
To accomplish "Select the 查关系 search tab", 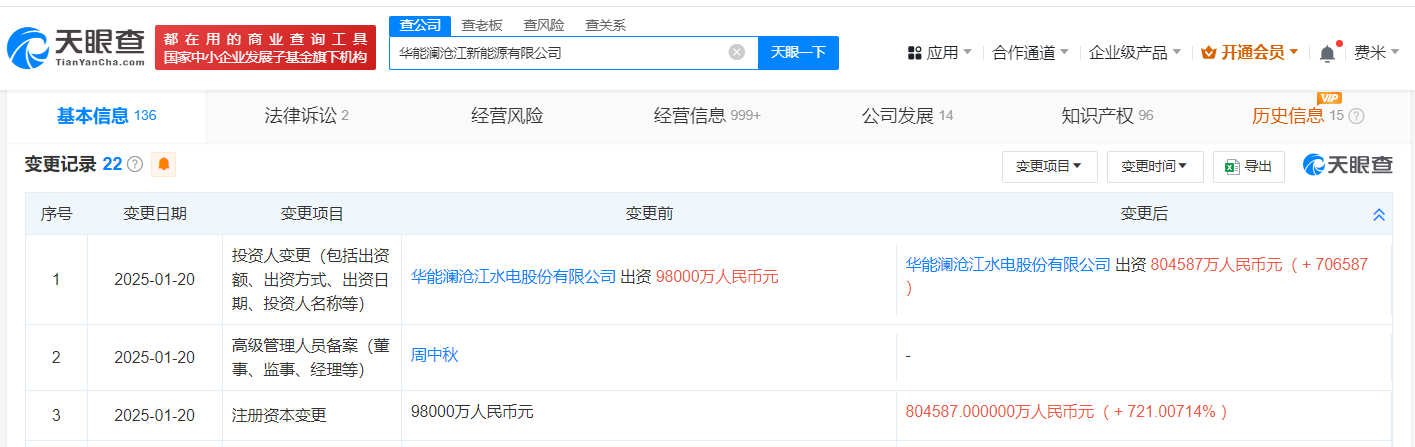I will (605, 25).
